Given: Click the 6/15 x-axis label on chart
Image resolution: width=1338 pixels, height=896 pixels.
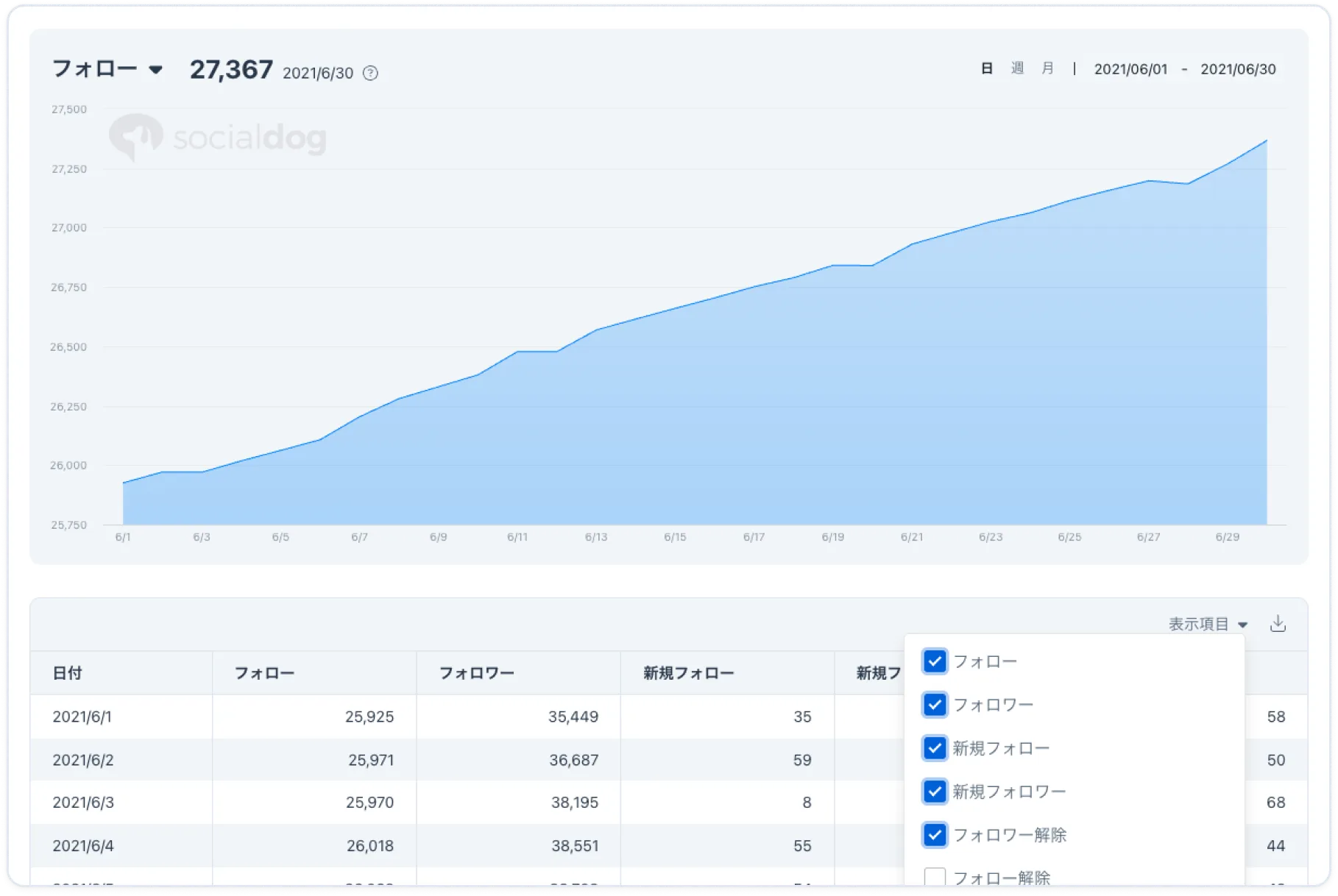Looking at the screenshot, I should 675,537.
